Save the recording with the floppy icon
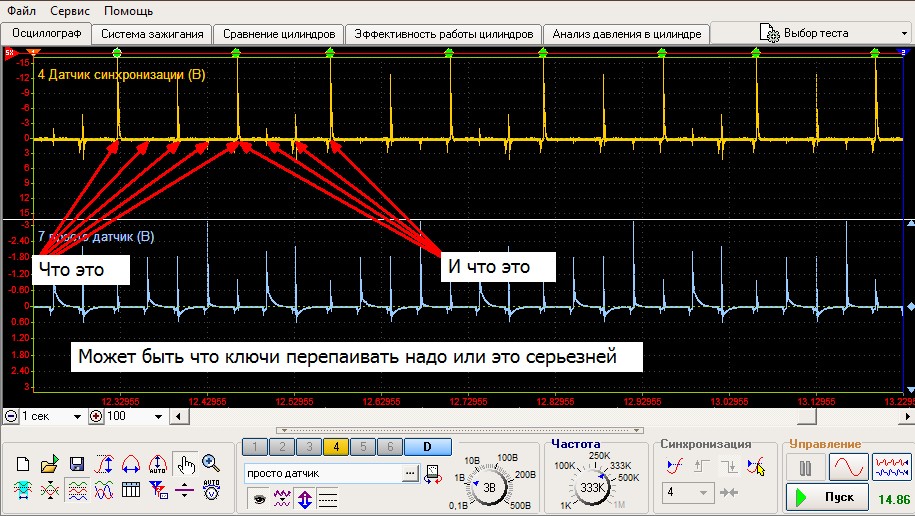 point(76,464)
